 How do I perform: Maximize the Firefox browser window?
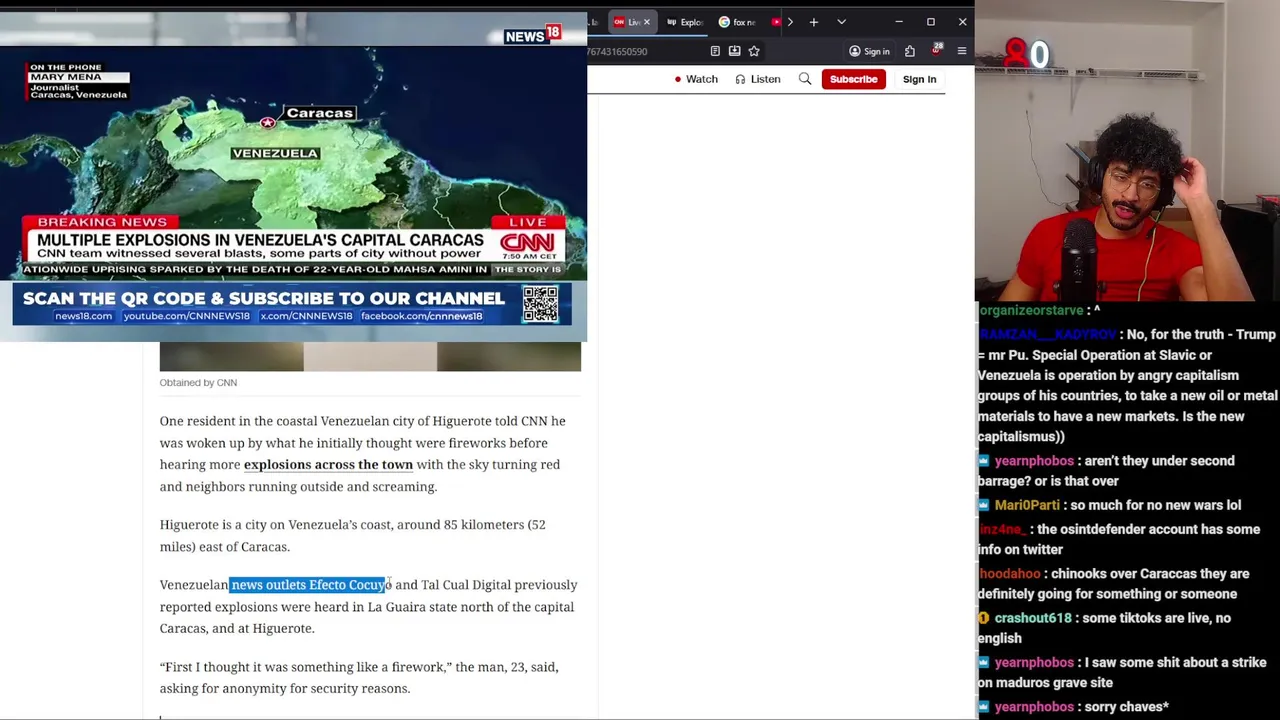pyautogui.click(x=930, y=22)
